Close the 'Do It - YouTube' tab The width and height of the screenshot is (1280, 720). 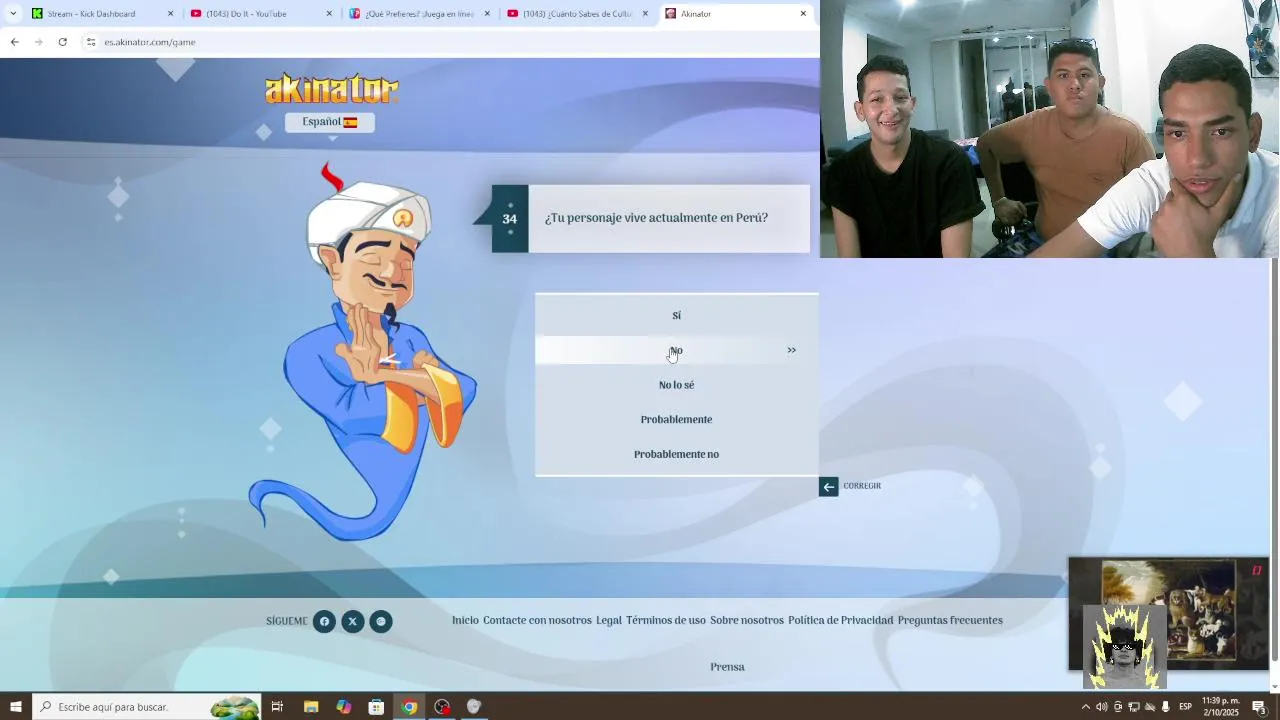coord(329,14)
